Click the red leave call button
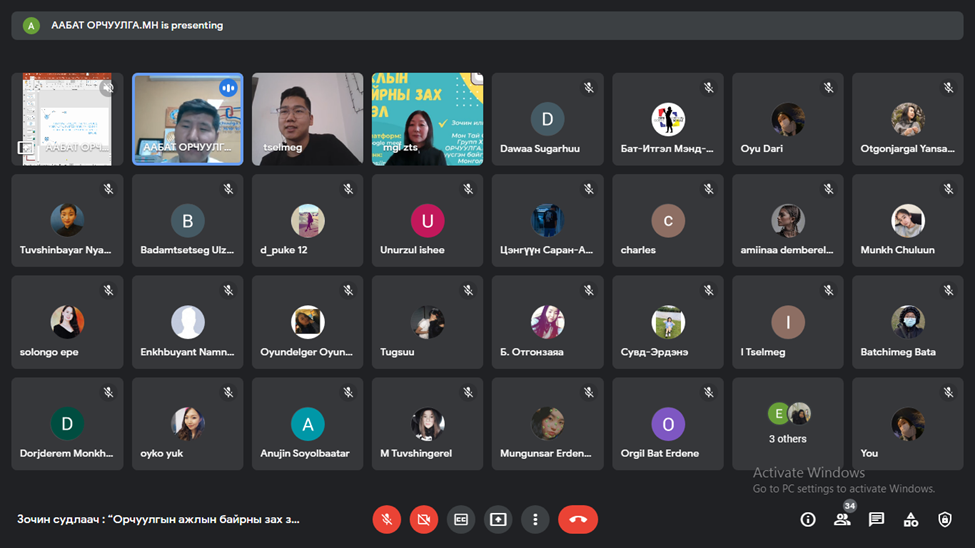Image resolution: width=975 pixels, height=548 pixels. tap(578, 519)
